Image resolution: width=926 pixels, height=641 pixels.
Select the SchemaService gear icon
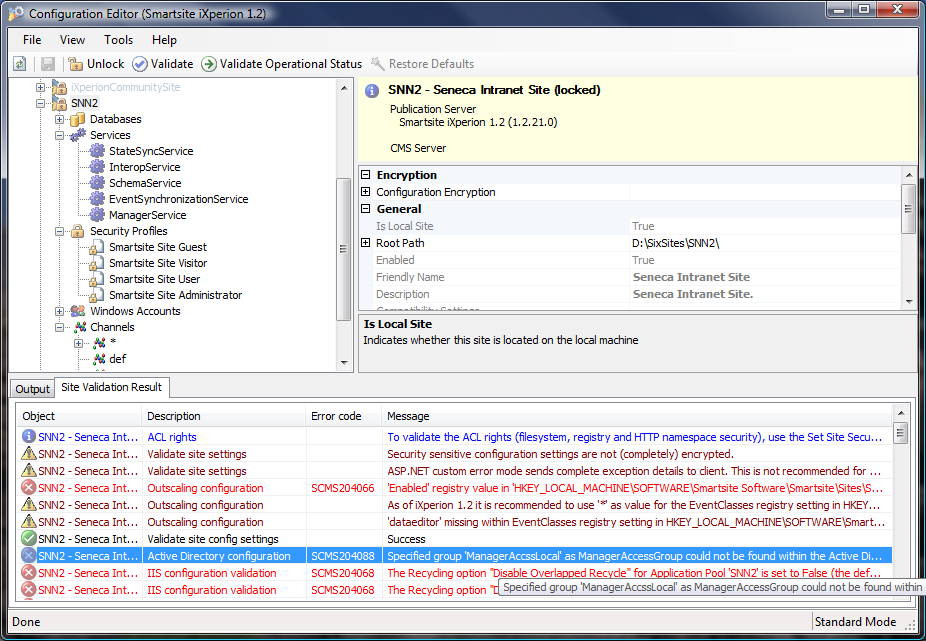pyautogui.click(x=97, y=183)
